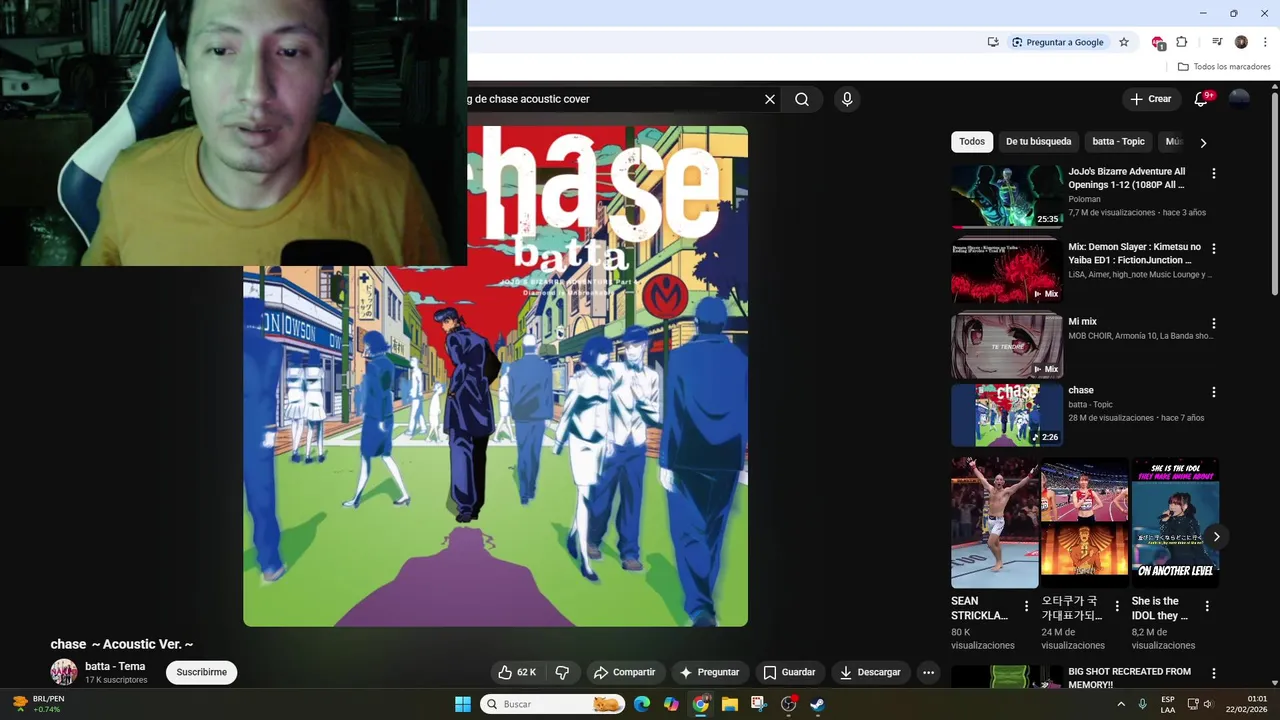Open the Chrome extensions puzzle icon
The height and width of the screenshot is (720, 1280).
pos(1182,42)
